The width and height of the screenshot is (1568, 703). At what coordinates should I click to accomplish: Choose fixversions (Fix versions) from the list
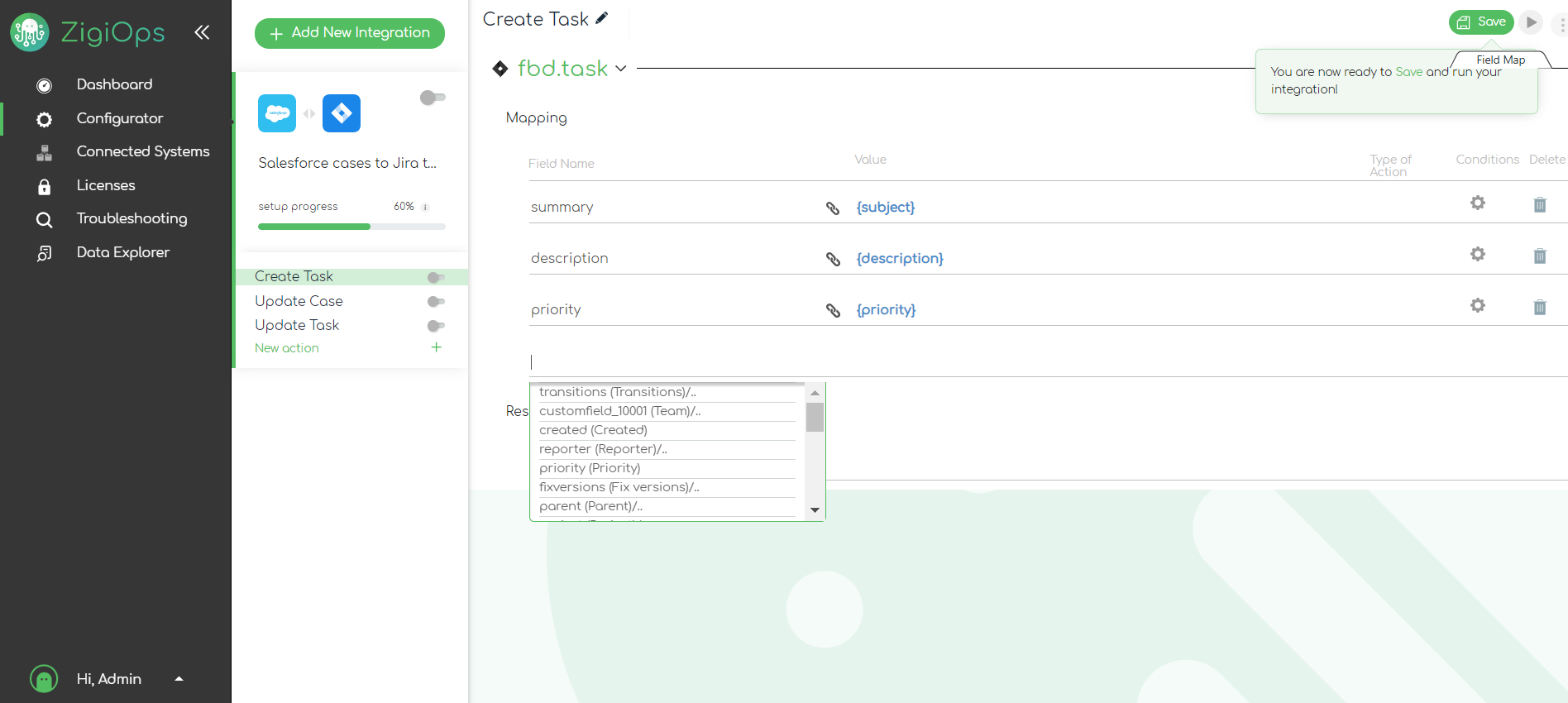pos(667,487)
